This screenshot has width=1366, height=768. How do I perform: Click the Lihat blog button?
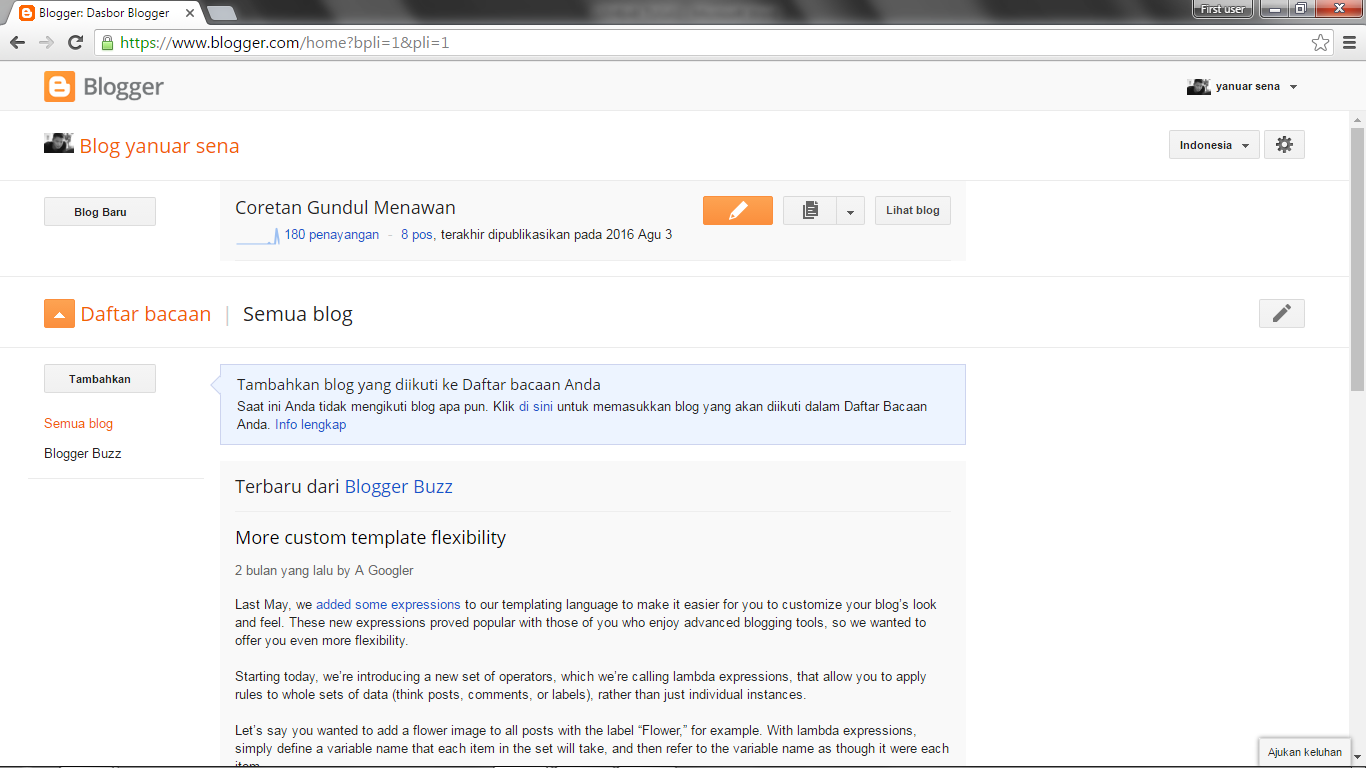click(913, 211)
